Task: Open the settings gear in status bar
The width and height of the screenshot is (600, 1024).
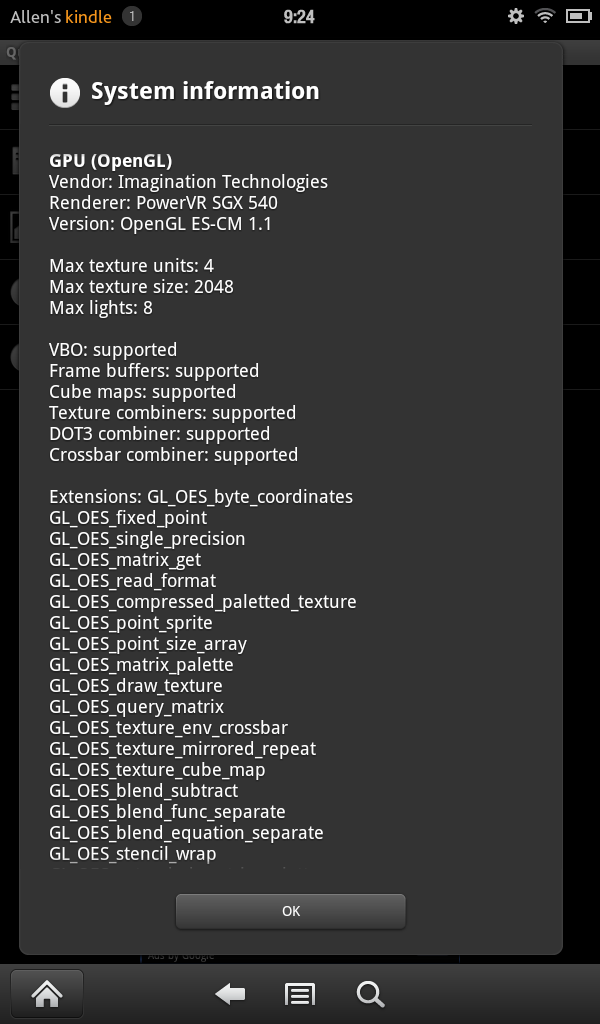Action: [516, 16]
